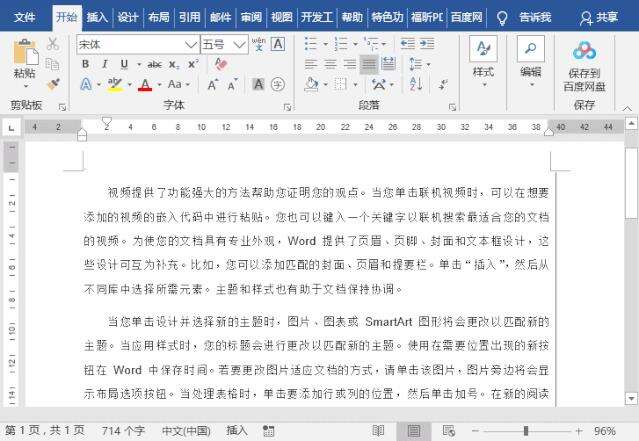The width and height of the screenshot is (639, 441).
Task: Switch to read mode view icon
Action: click(378, 431)
